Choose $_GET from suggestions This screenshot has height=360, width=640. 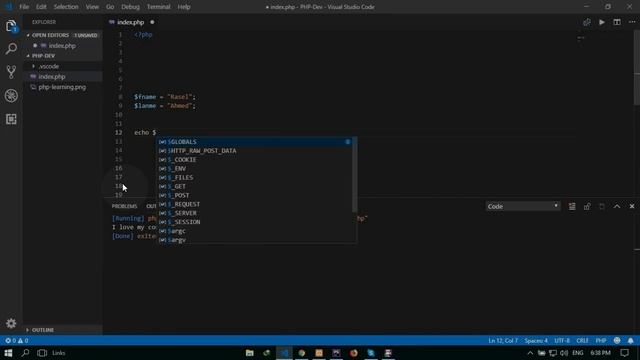point(255,187)
